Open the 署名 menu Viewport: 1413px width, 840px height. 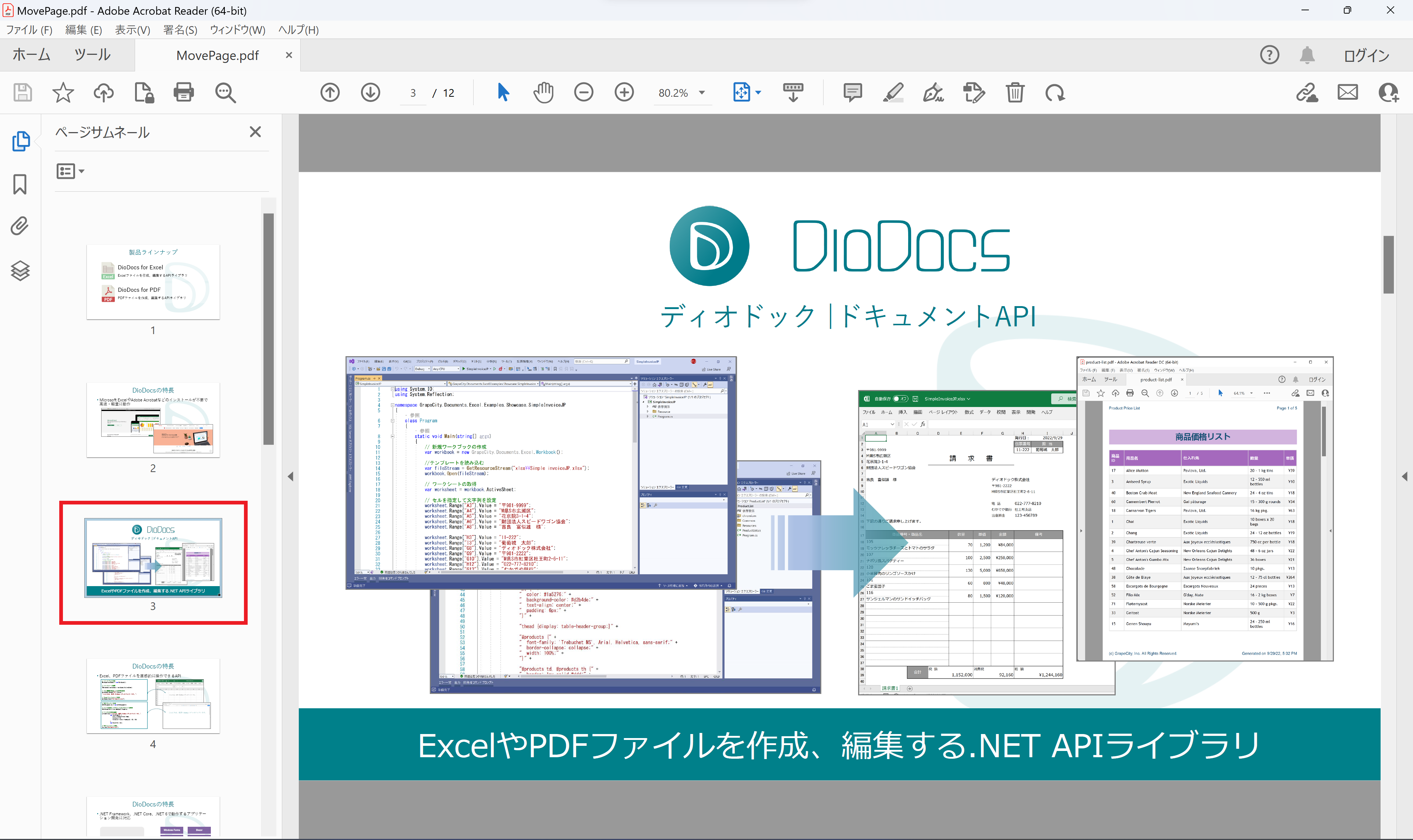pyautogui.click(x=180, y=30)
